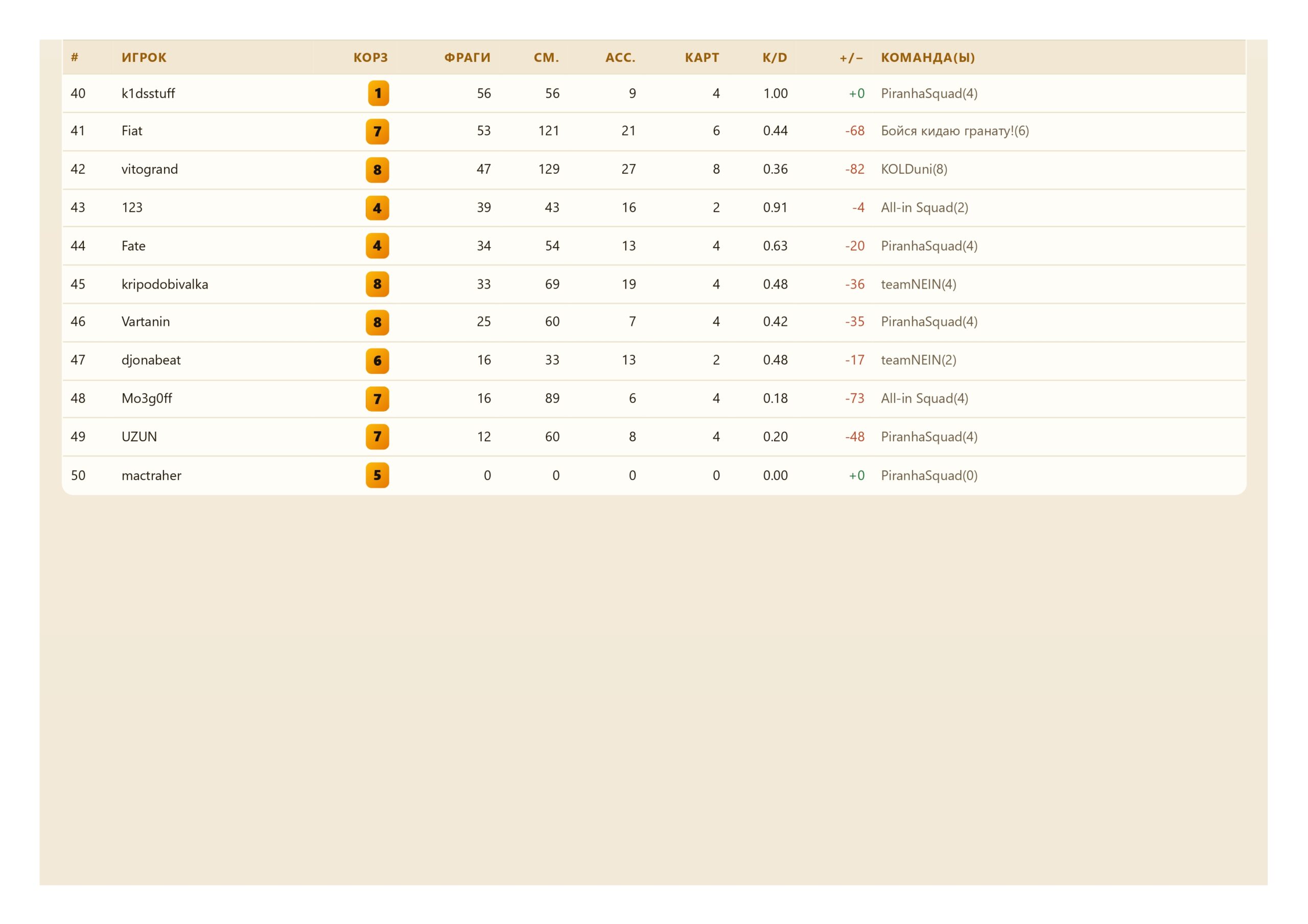Click team teamNEIN(4)

[x=918, y=285]
